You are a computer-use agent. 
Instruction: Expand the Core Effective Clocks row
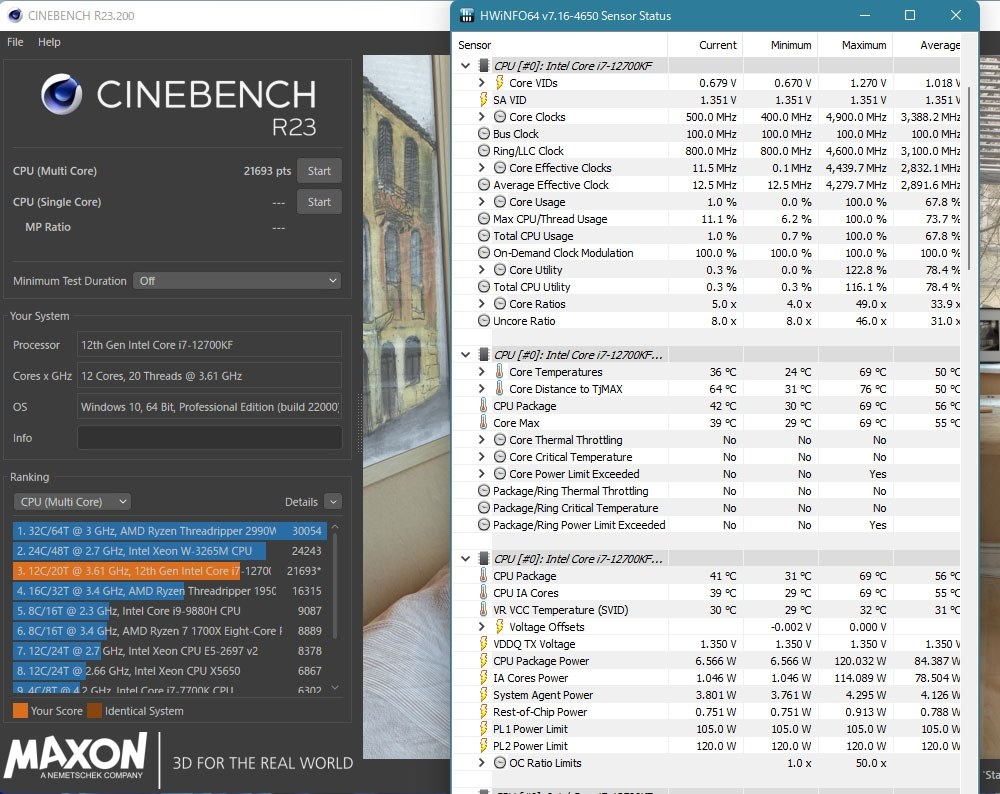click(x=482, y=168)
